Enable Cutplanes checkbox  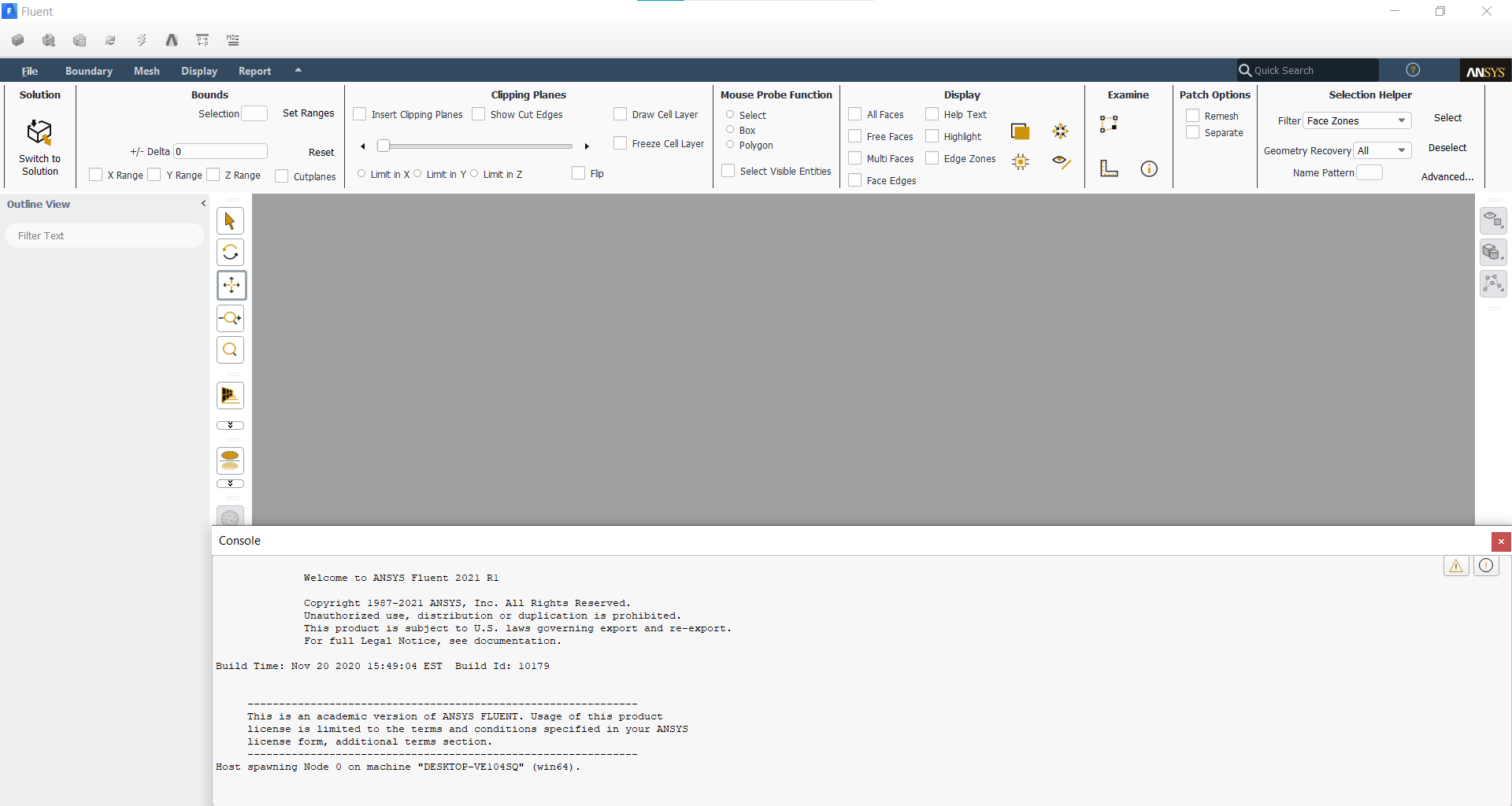tap(282, 176)
